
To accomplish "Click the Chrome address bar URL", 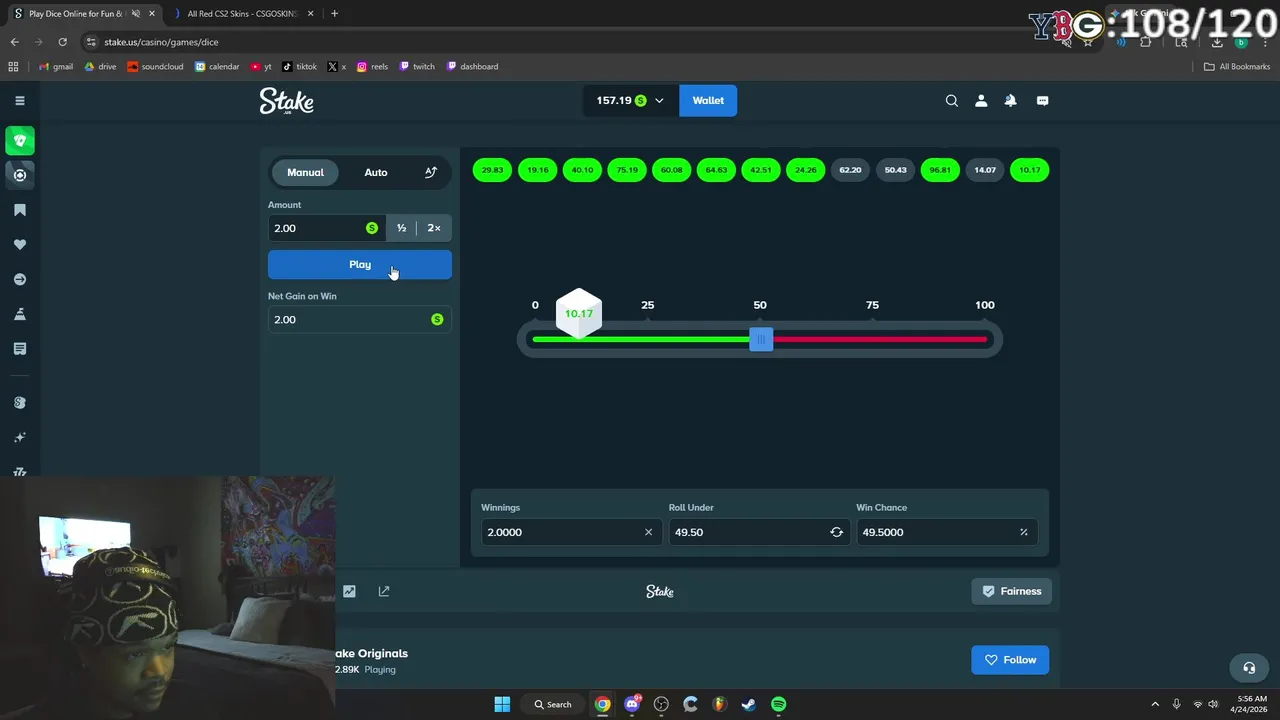I will click(x=161, y=42).
